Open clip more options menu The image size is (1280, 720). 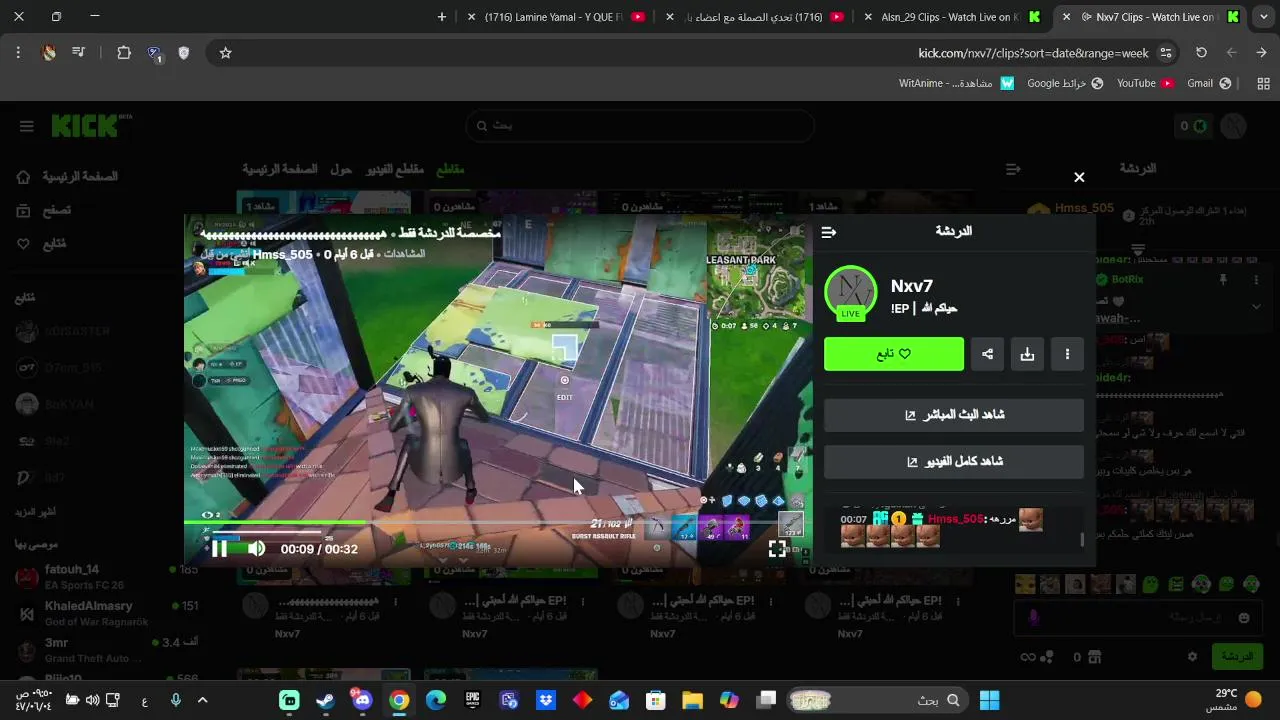tap(1067, 354)
